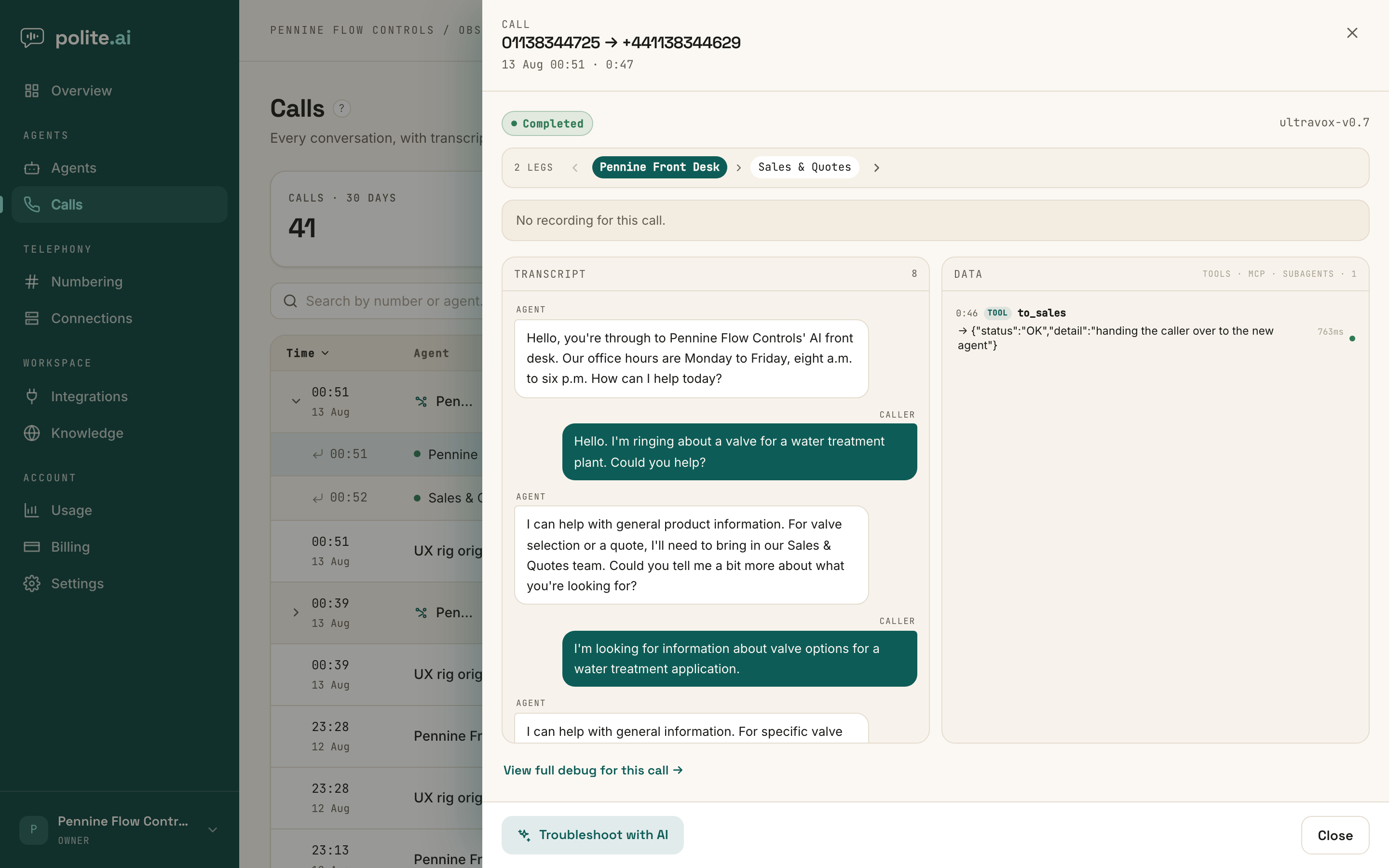Click the green status dot beside 763ms
Image resolution: width=1389 pixels, height=868 pixels.
[x=1352, y=339]
